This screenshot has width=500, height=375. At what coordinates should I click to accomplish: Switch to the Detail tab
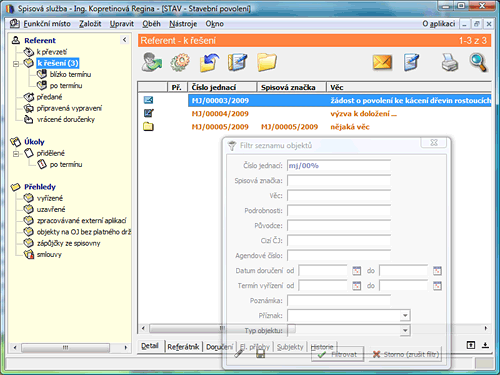pyautogui.click(x=150, y=346)
